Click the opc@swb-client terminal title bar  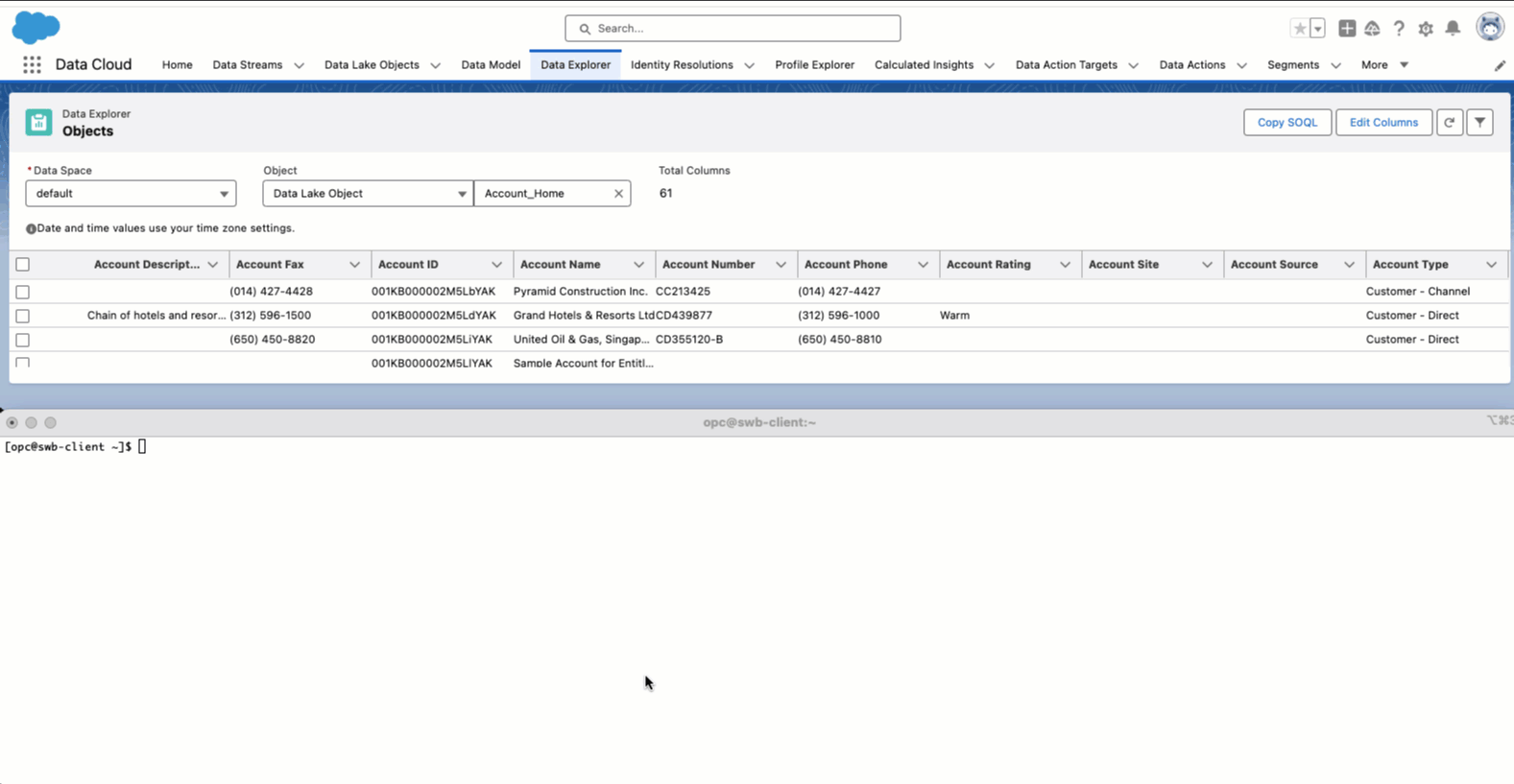tap(758, 422)
